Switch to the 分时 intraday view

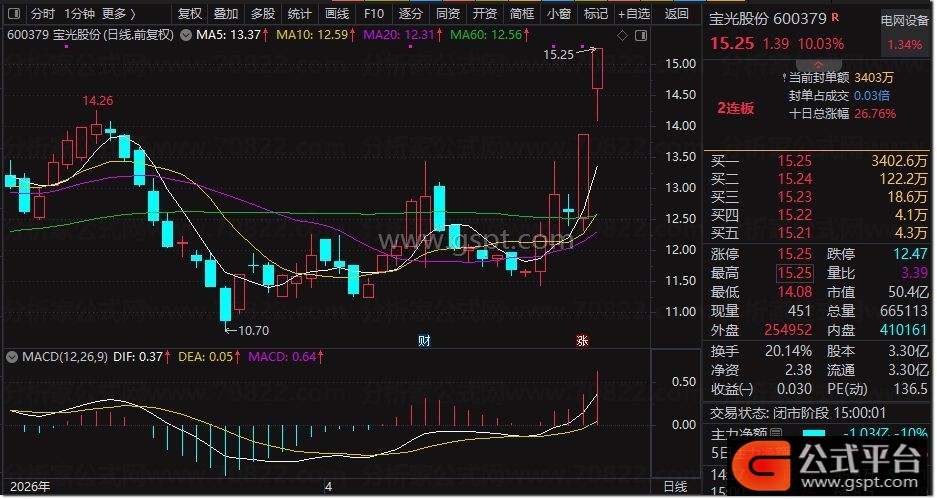click(43, 14)
